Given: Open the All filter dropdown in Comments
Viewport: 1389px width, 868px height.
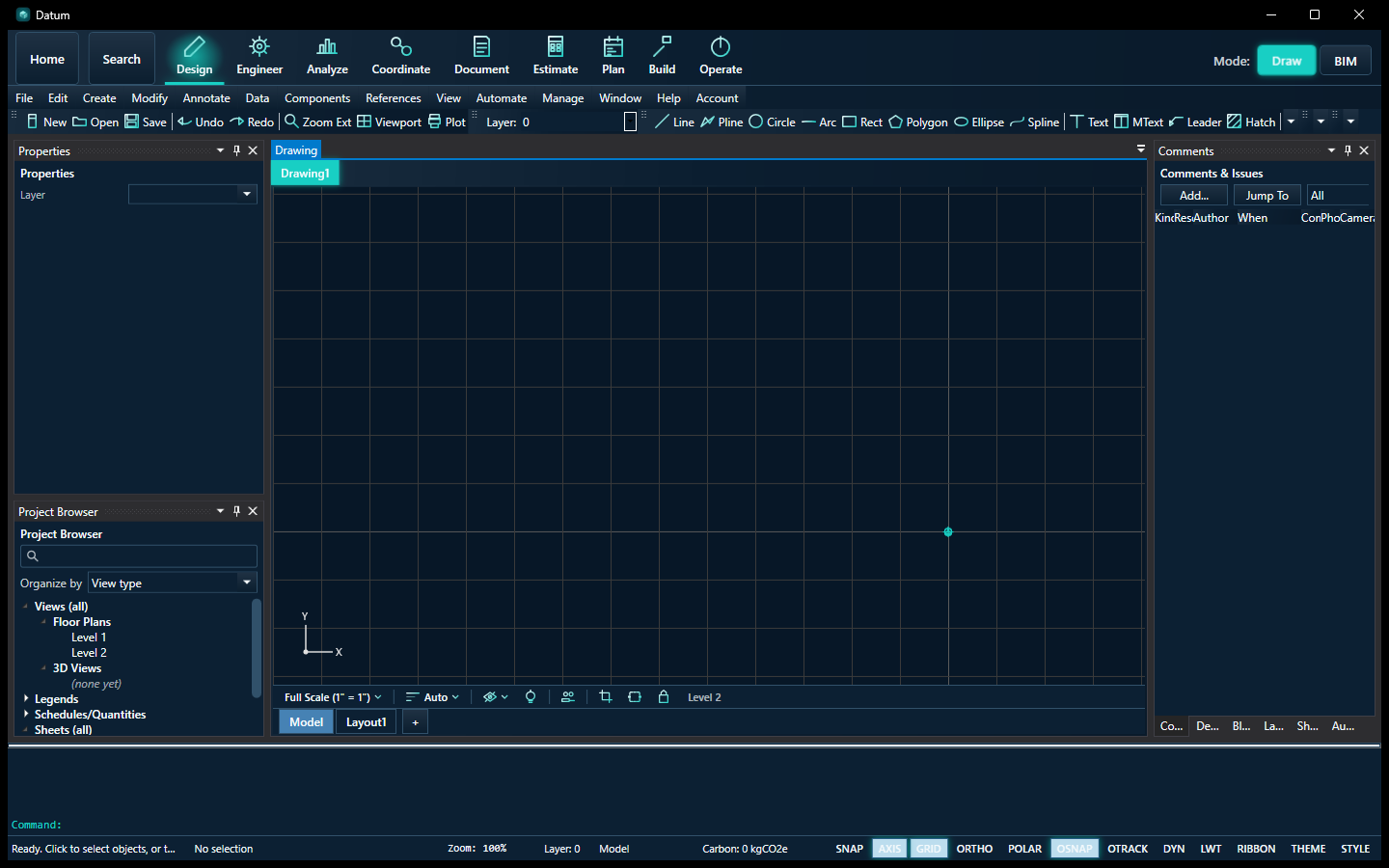Looking at the screenshot, I should click(x=1339, y=195).
